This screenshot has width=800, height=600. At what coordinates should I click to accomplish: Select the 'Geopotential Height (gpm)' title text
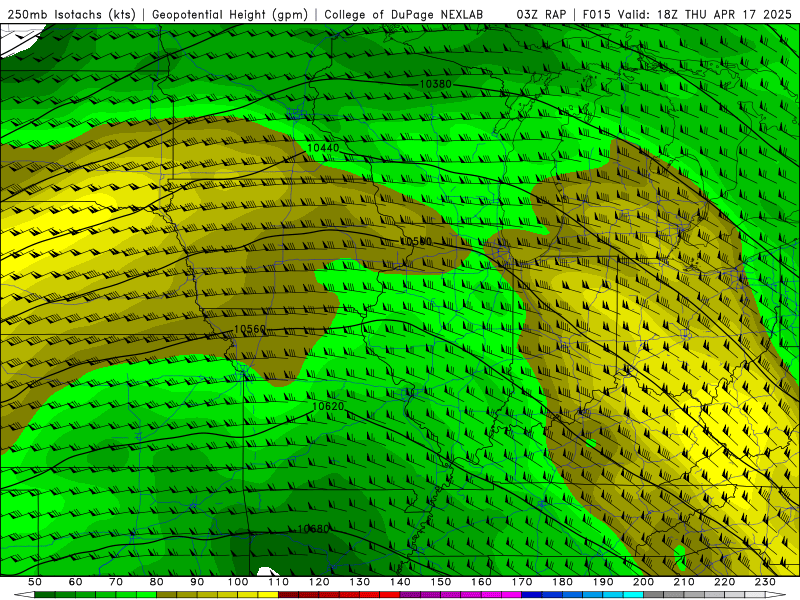pos(230,14)
